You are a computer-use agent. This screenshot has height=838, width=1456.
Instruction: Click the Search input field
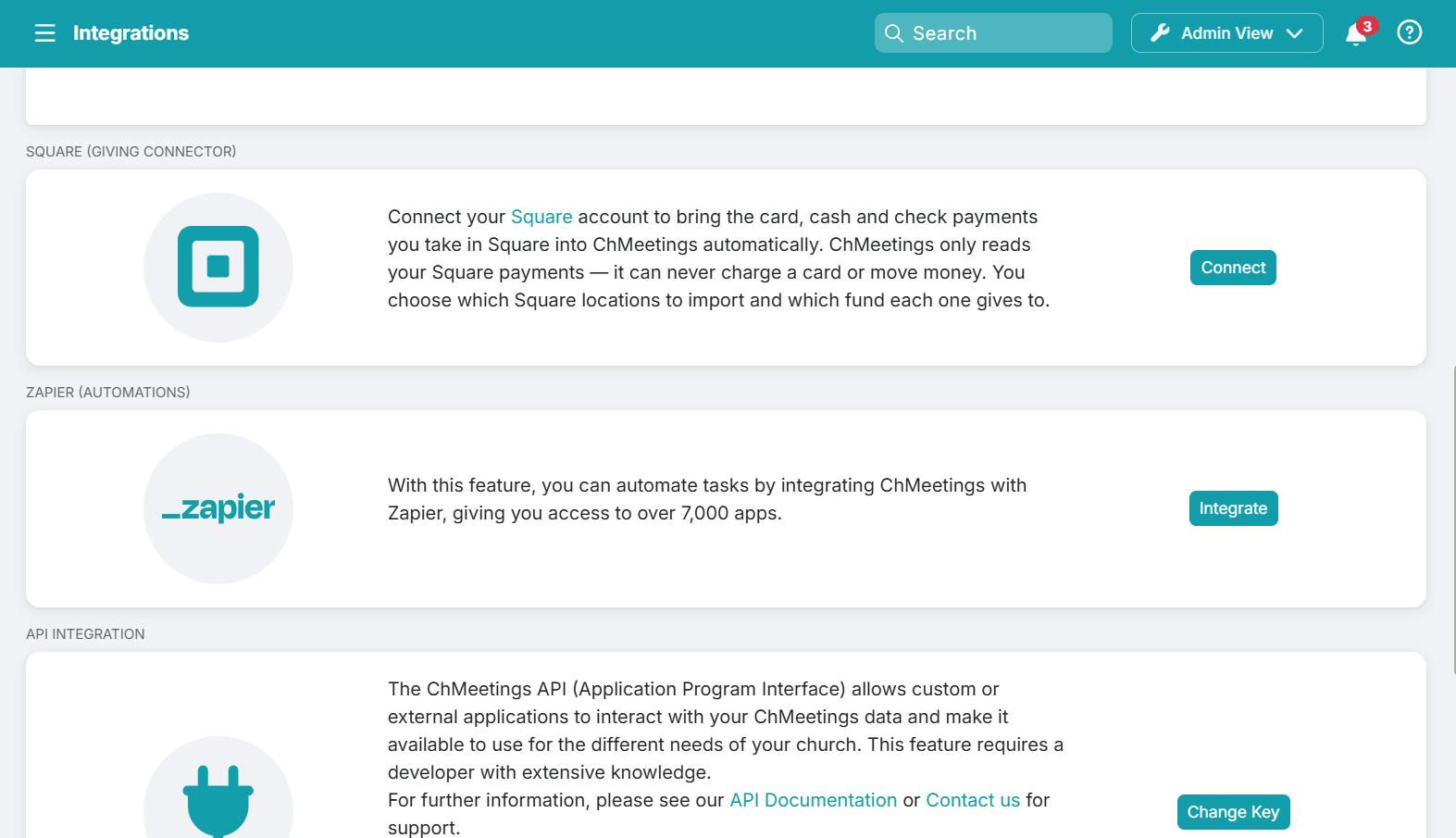[x=993, y=33]
